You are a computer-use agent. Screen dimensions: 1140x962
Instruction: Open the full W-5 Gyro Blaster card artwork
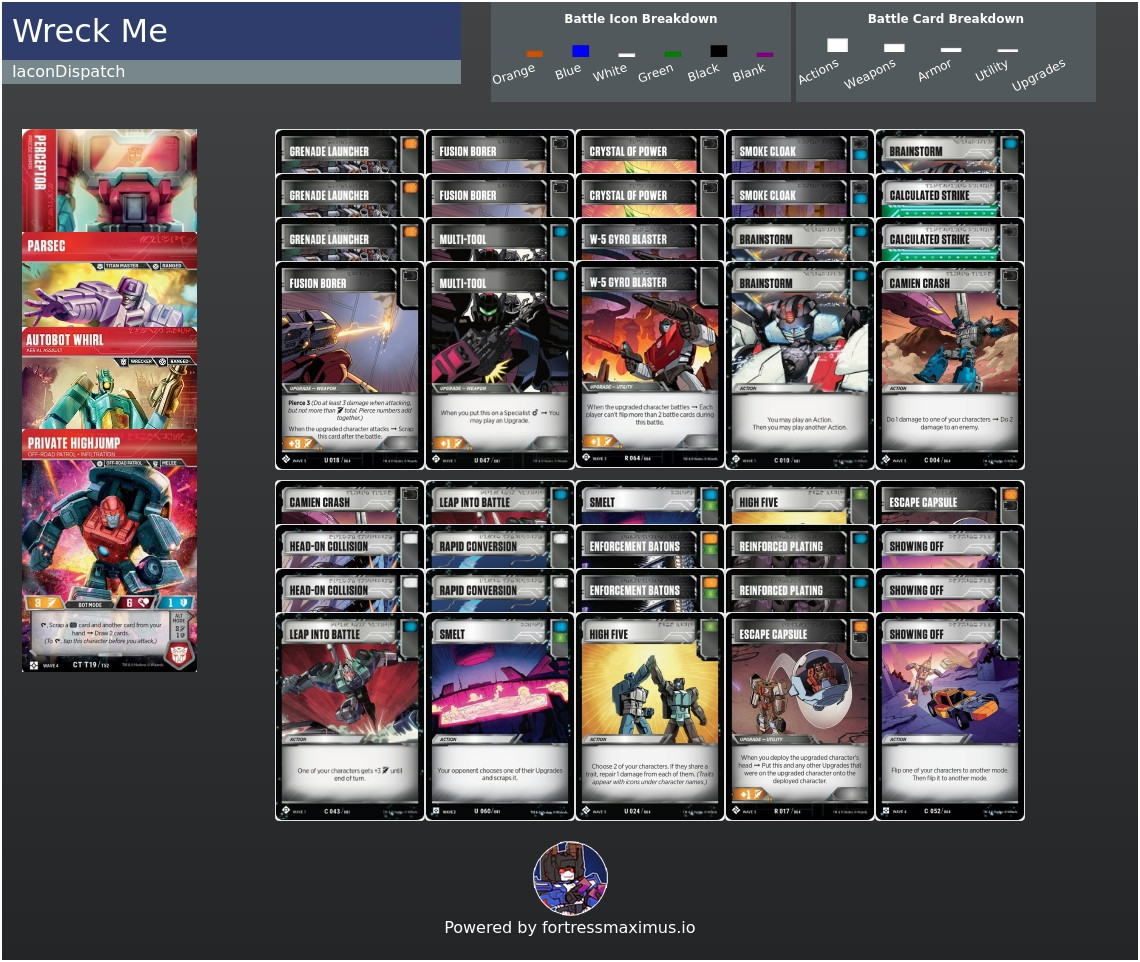coord(650,366)
